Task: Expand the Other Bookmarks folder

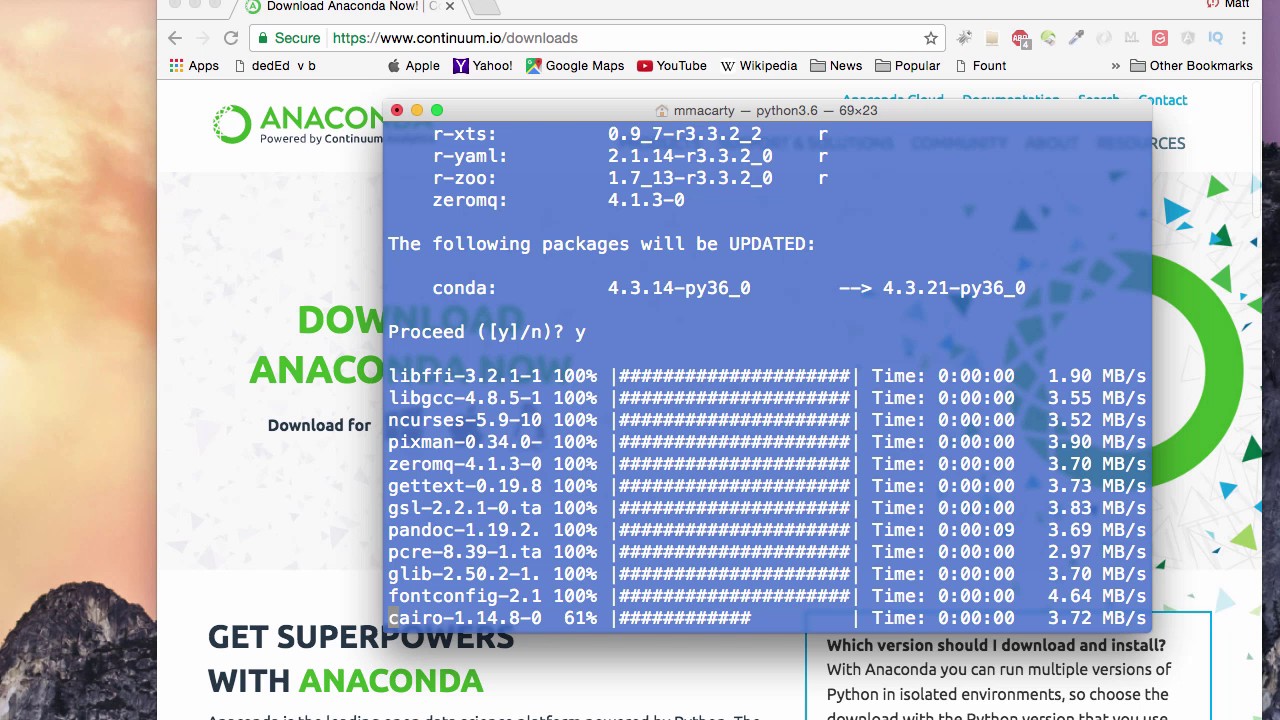Action: 1191,66
